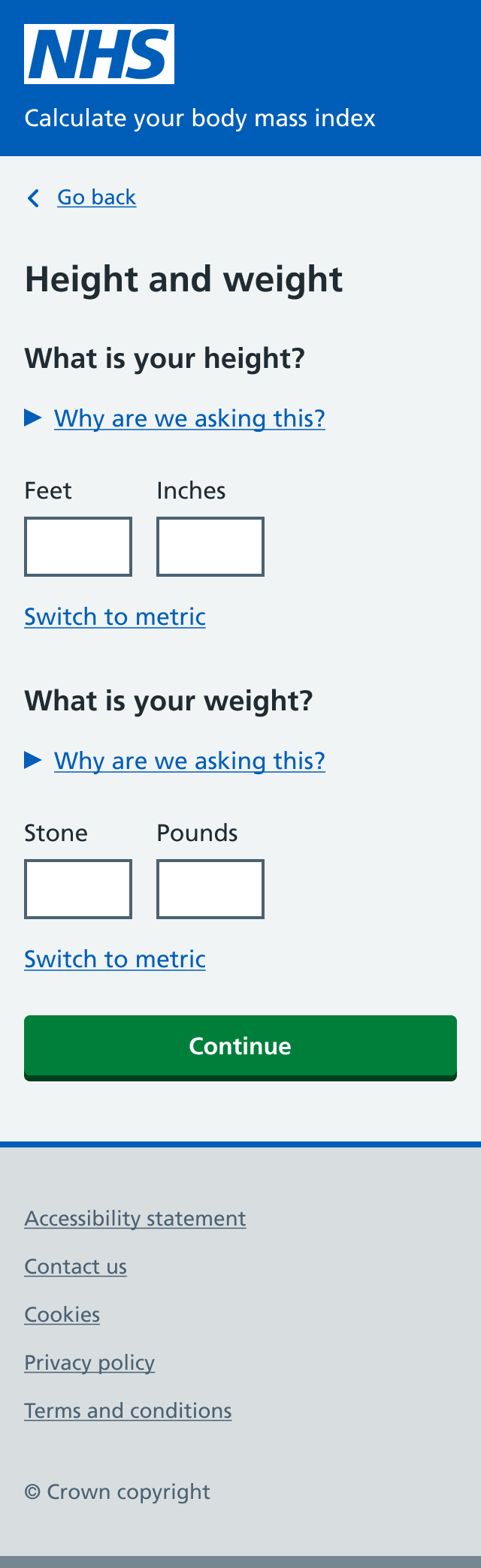481x1568 pixels.
Task: Click inside the Feet input field
Action: [78, 546]
